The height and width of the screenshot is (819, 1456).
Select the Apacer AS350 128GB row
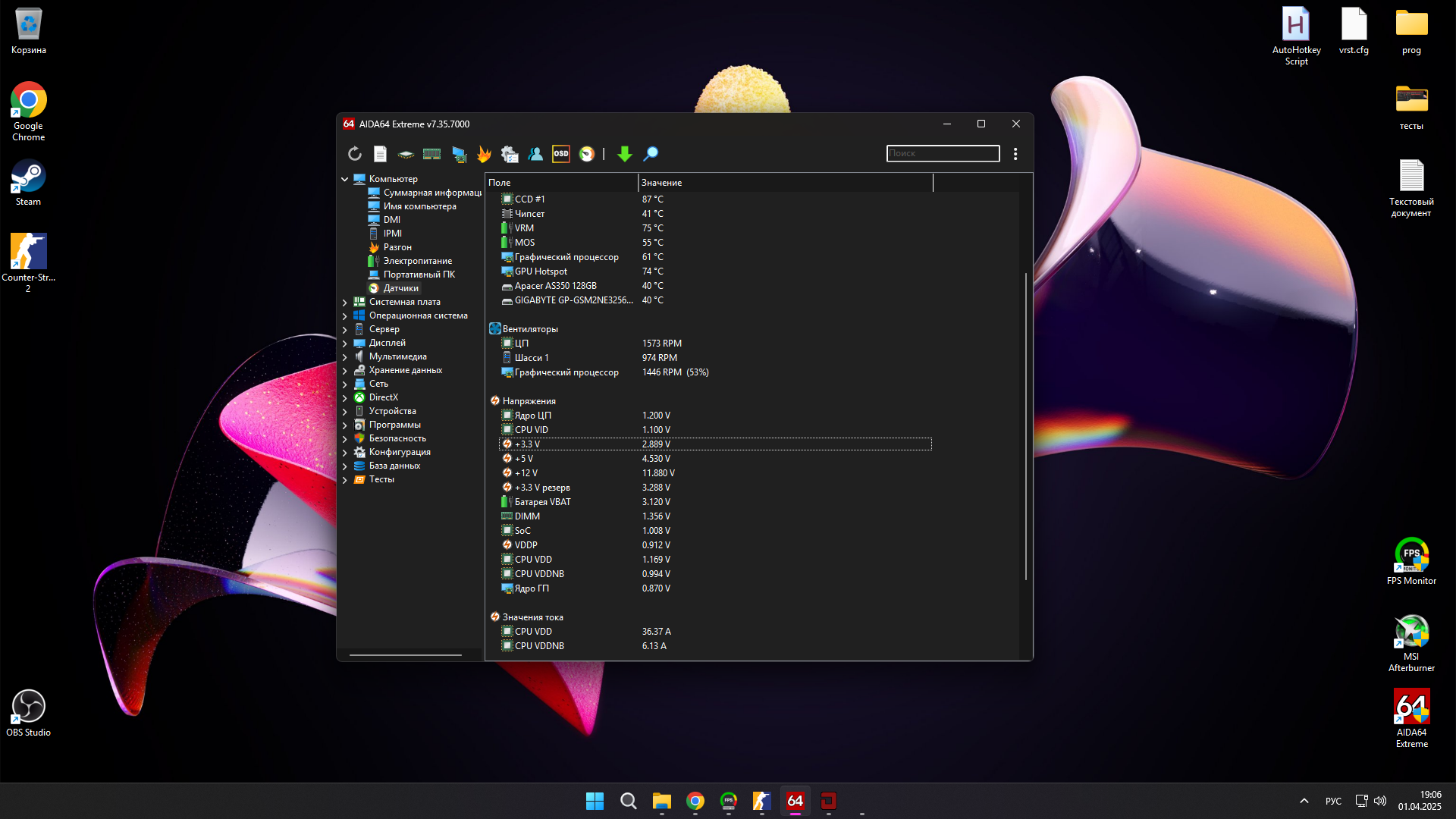pyautogui.click(x=715, y=286)
